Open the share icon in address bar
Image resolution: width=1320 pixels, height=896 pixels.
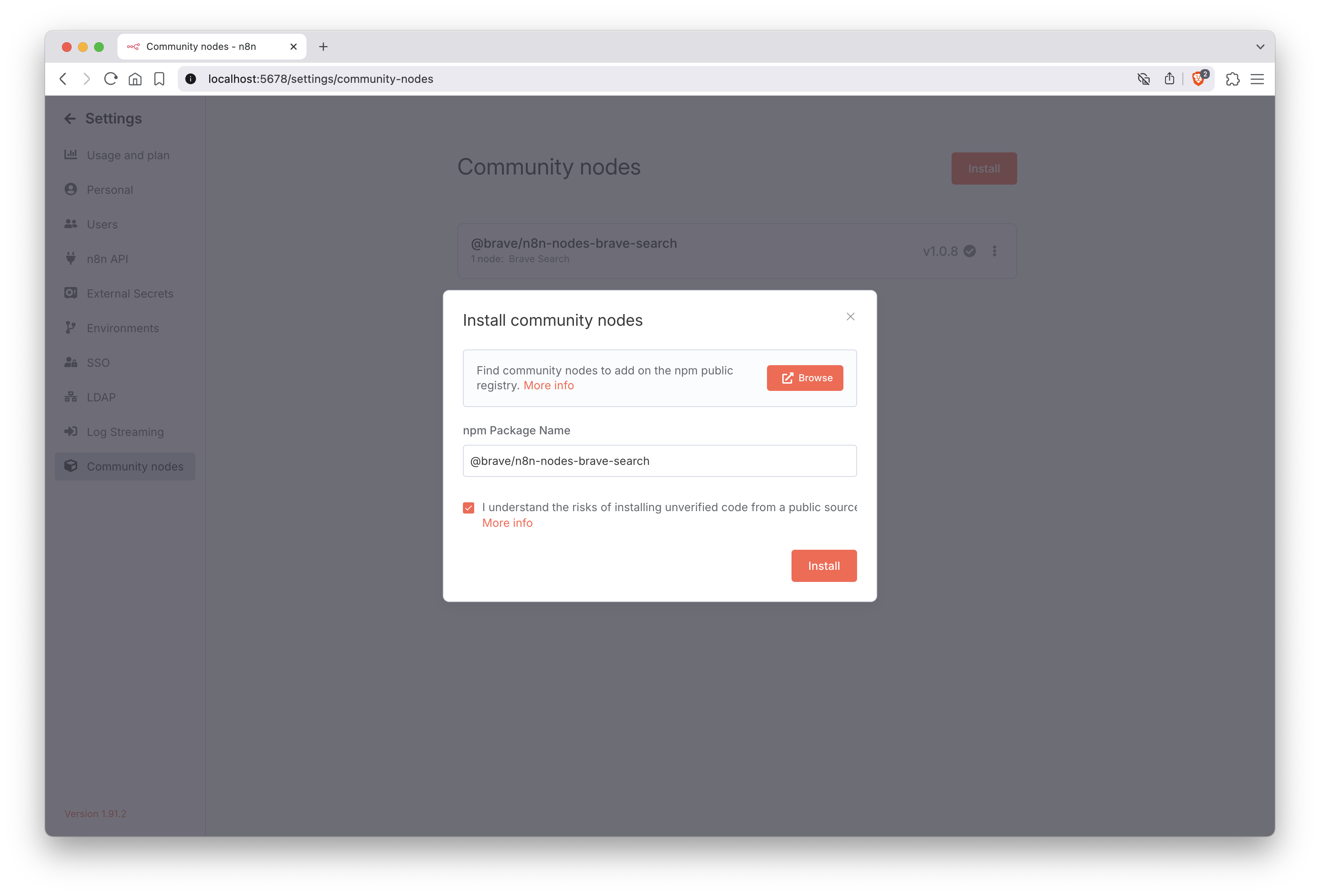point(1170,79)
